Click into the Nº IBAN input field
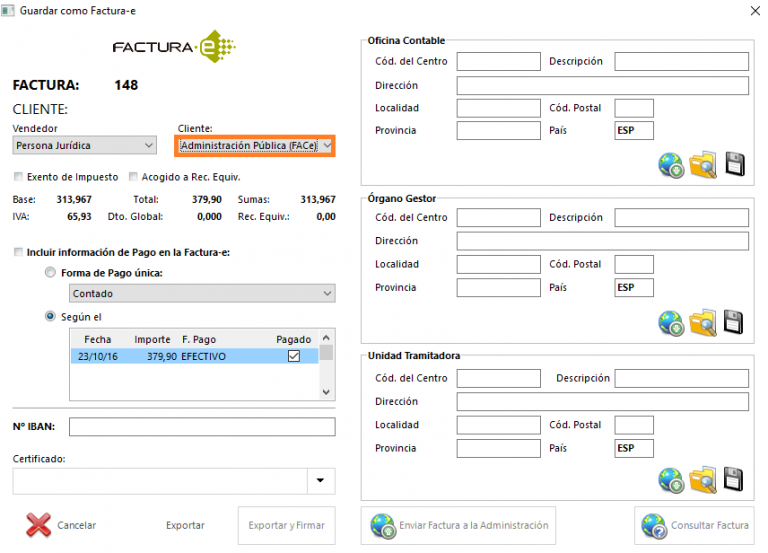768x553 pixels. coord(202,427)
